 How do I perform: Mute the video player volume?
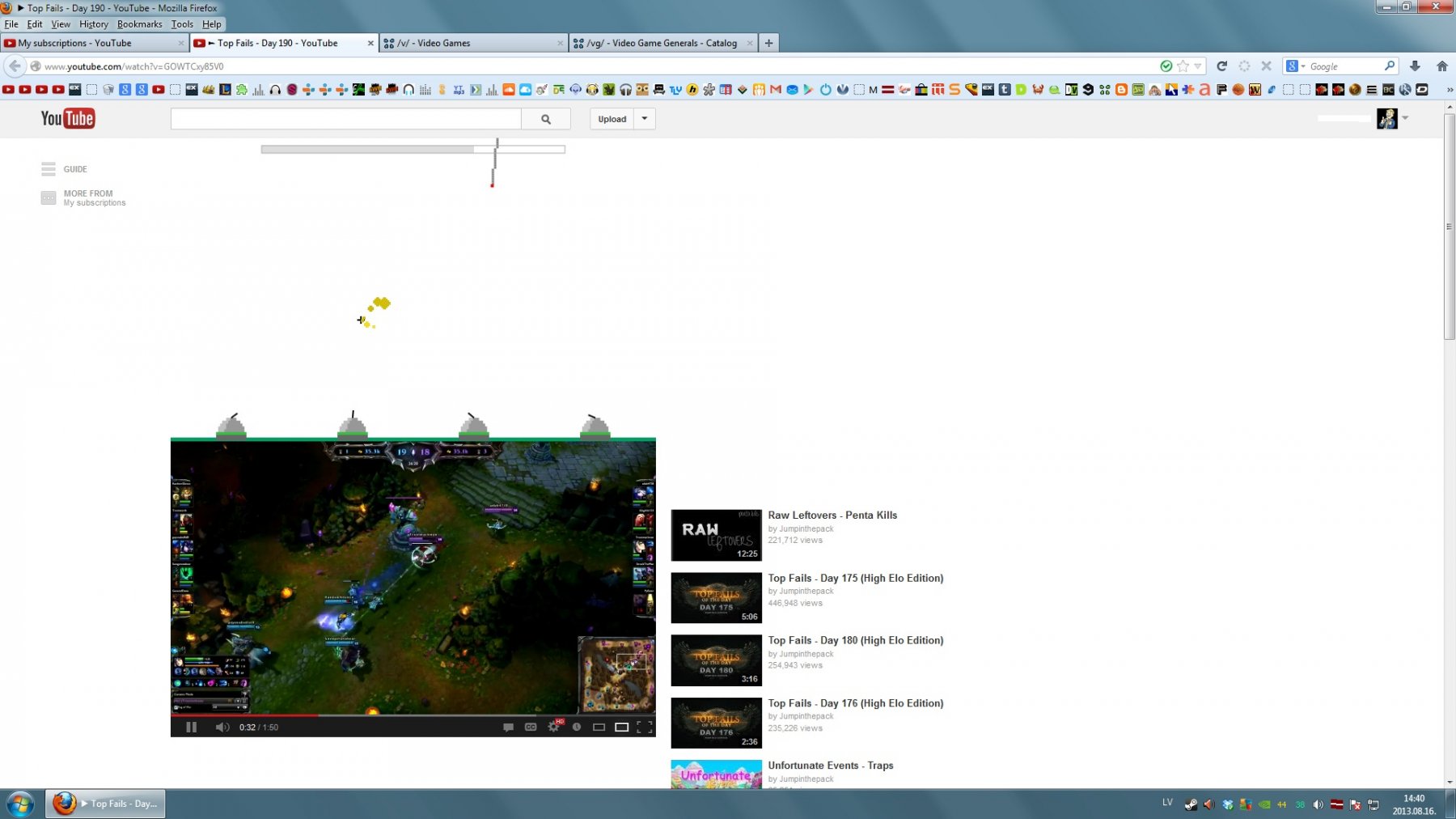tap(222, 727)
